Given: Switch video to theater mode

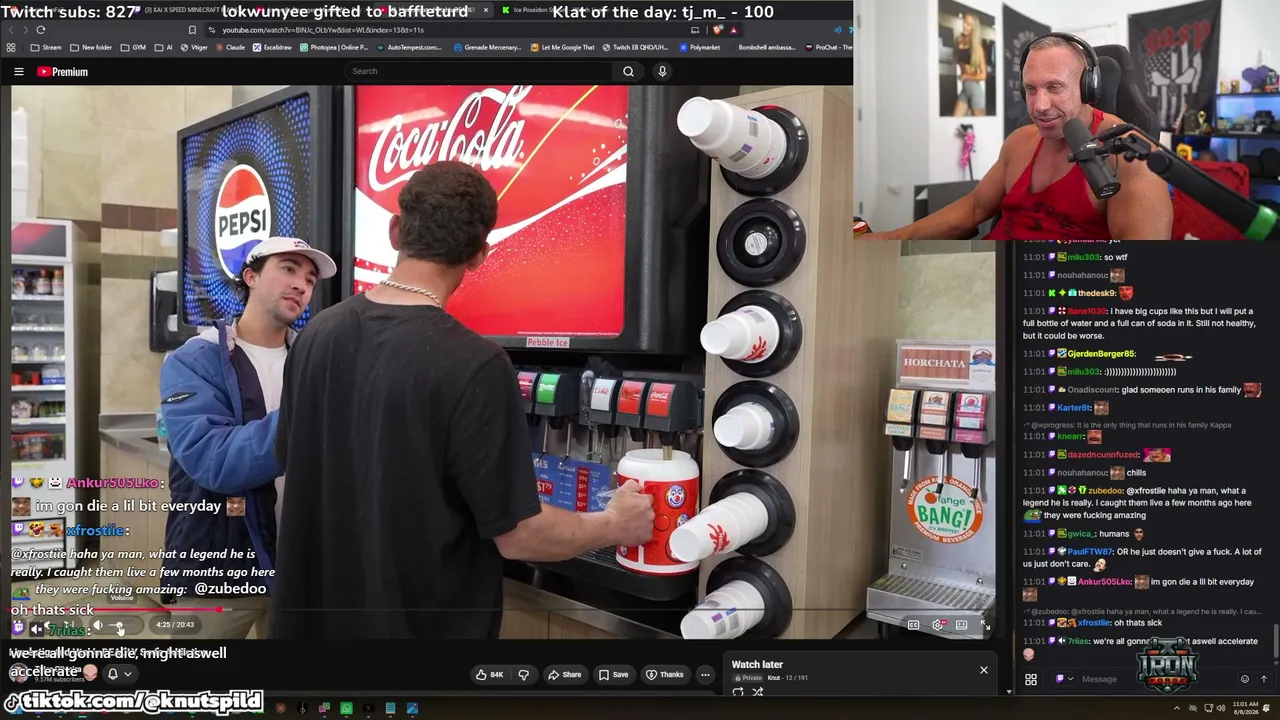Looking at the screenshot, I should tap(961, 625).
